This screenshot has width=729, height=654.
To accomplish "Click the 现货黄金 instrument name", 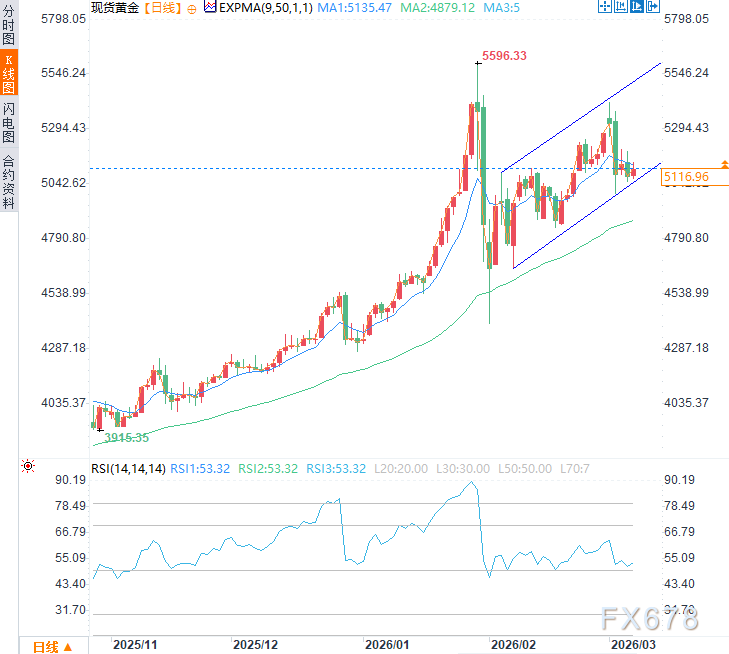I will [115, 8].
